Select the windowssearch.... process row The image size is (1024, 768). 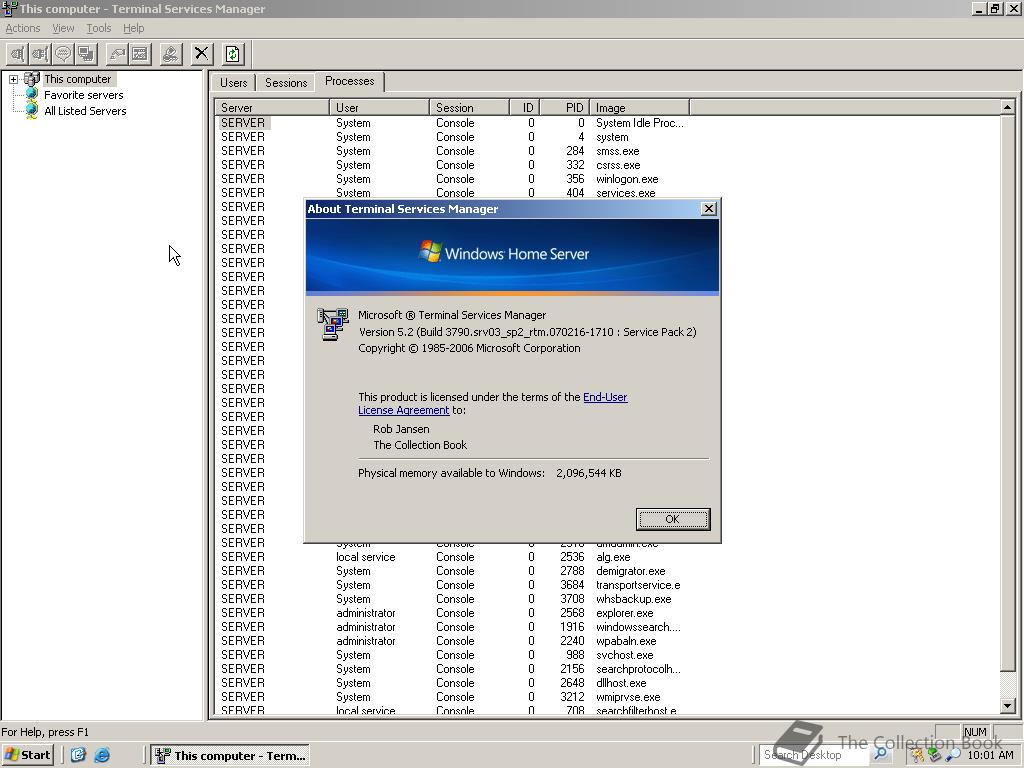pos(452,627)
